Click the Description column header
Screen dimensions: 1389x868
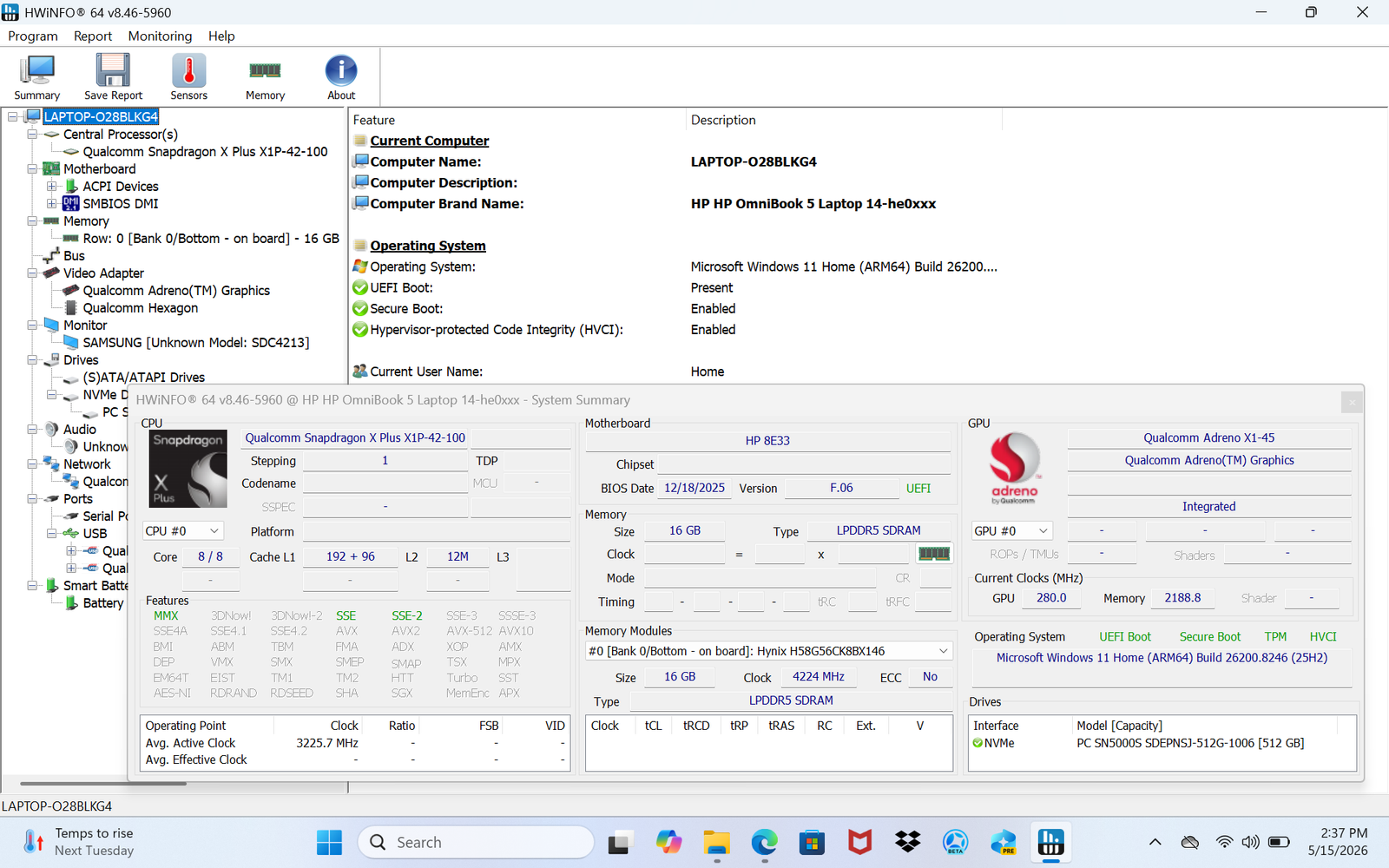point(844,120)
